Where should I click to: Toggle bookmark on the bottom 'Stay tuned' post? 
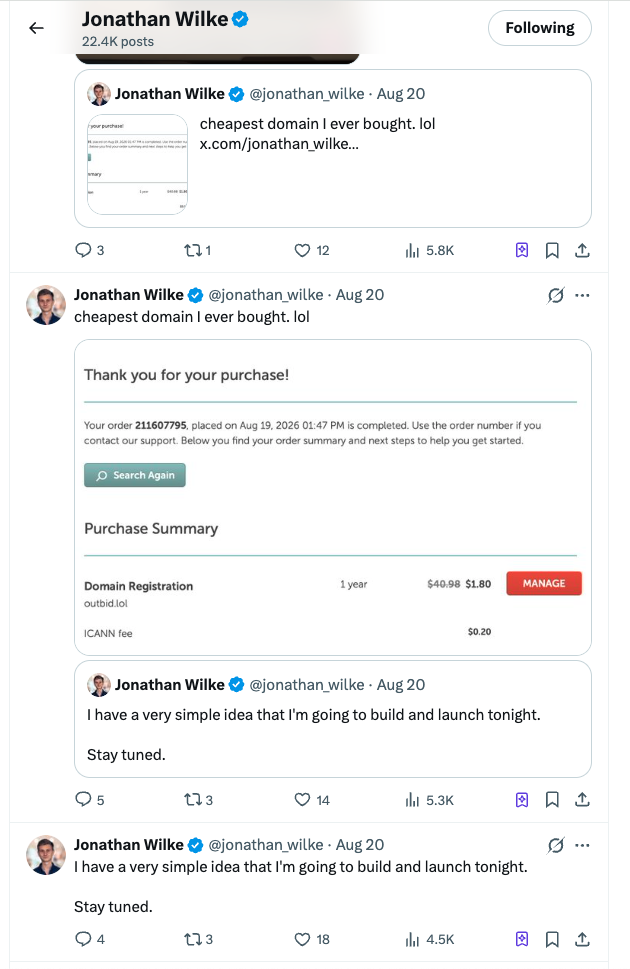pyautogui.click(x=552, y=939)
